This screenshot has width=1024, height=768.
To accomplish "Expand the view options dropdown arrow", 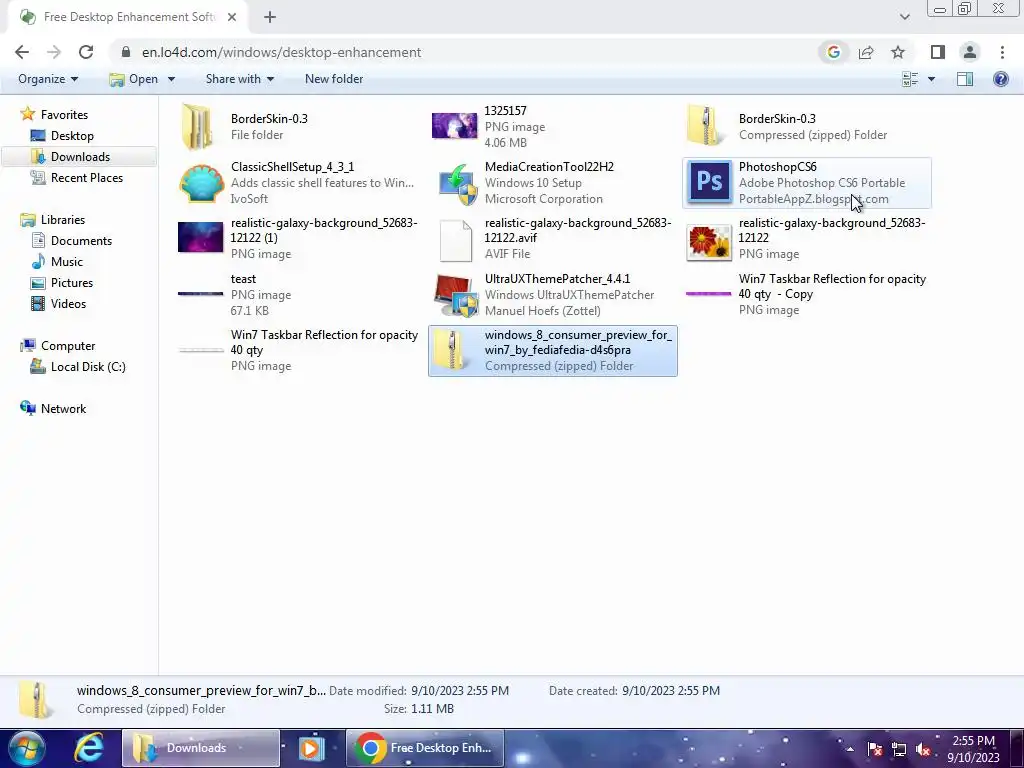I will pos(931,79).
